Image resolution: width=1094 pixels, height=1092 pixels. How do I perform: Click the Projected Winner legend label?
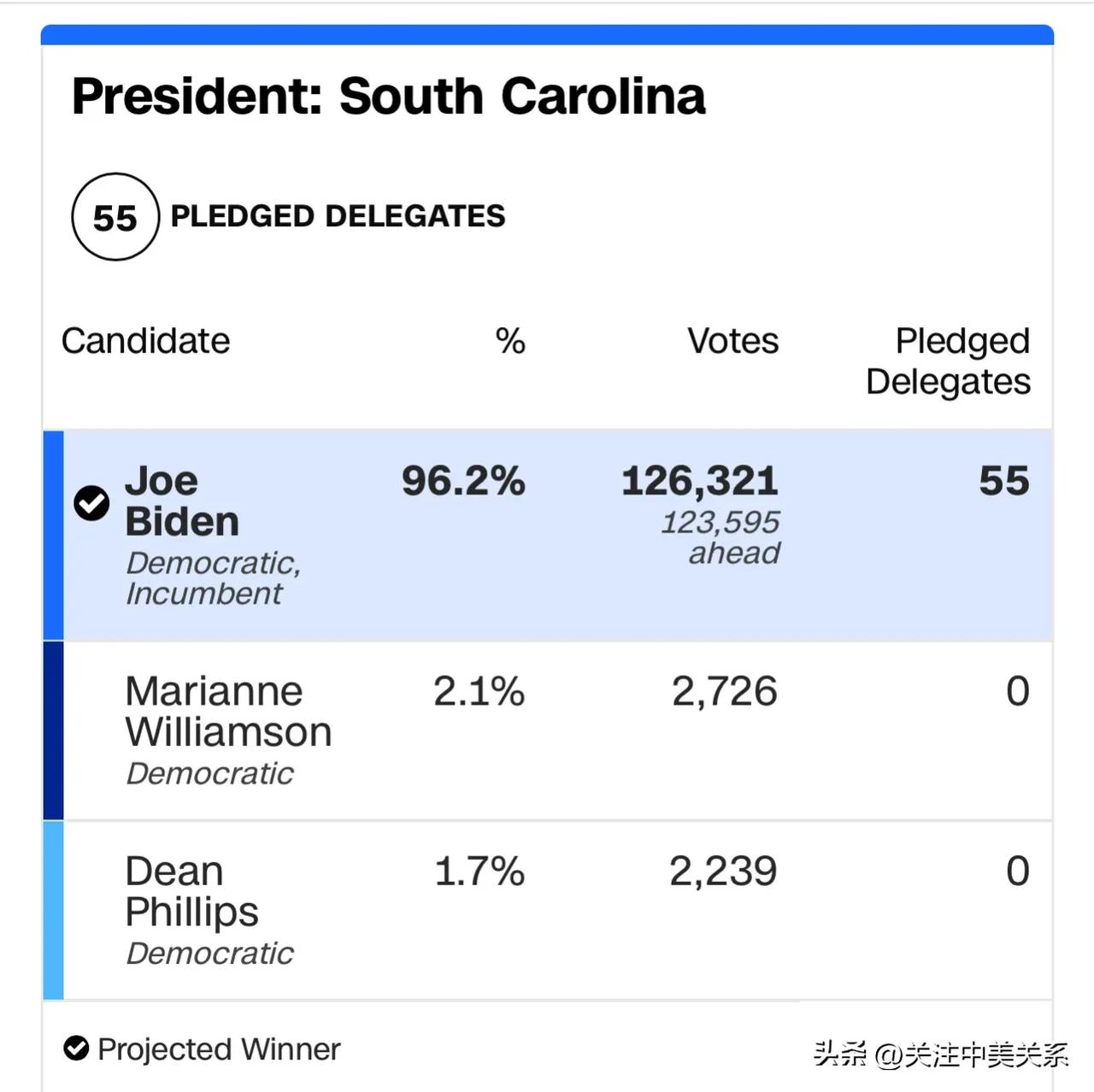[x=219, y=1048]
